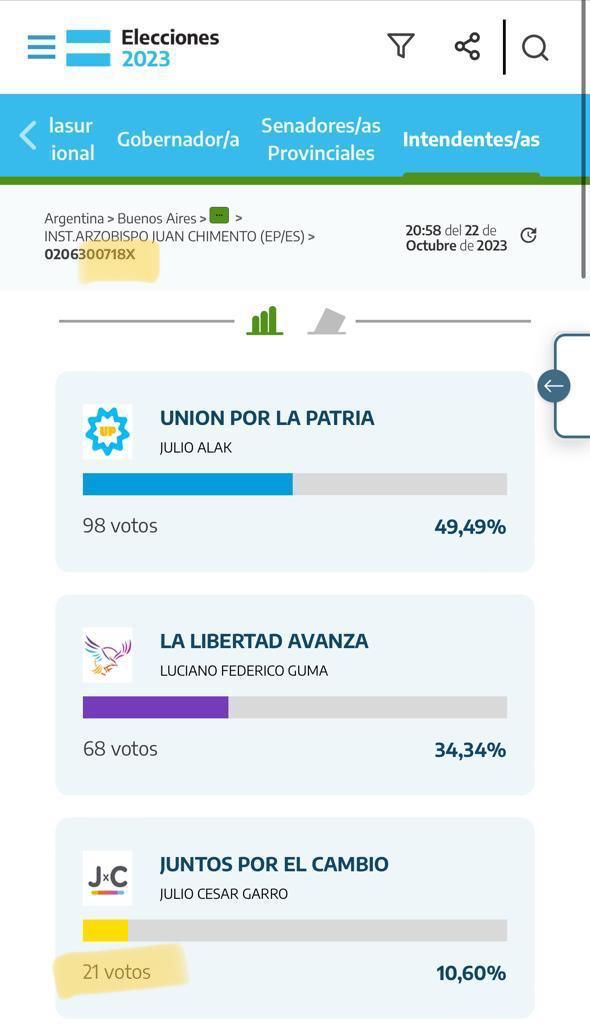Switch to bar chart results view

coord(265,321)
